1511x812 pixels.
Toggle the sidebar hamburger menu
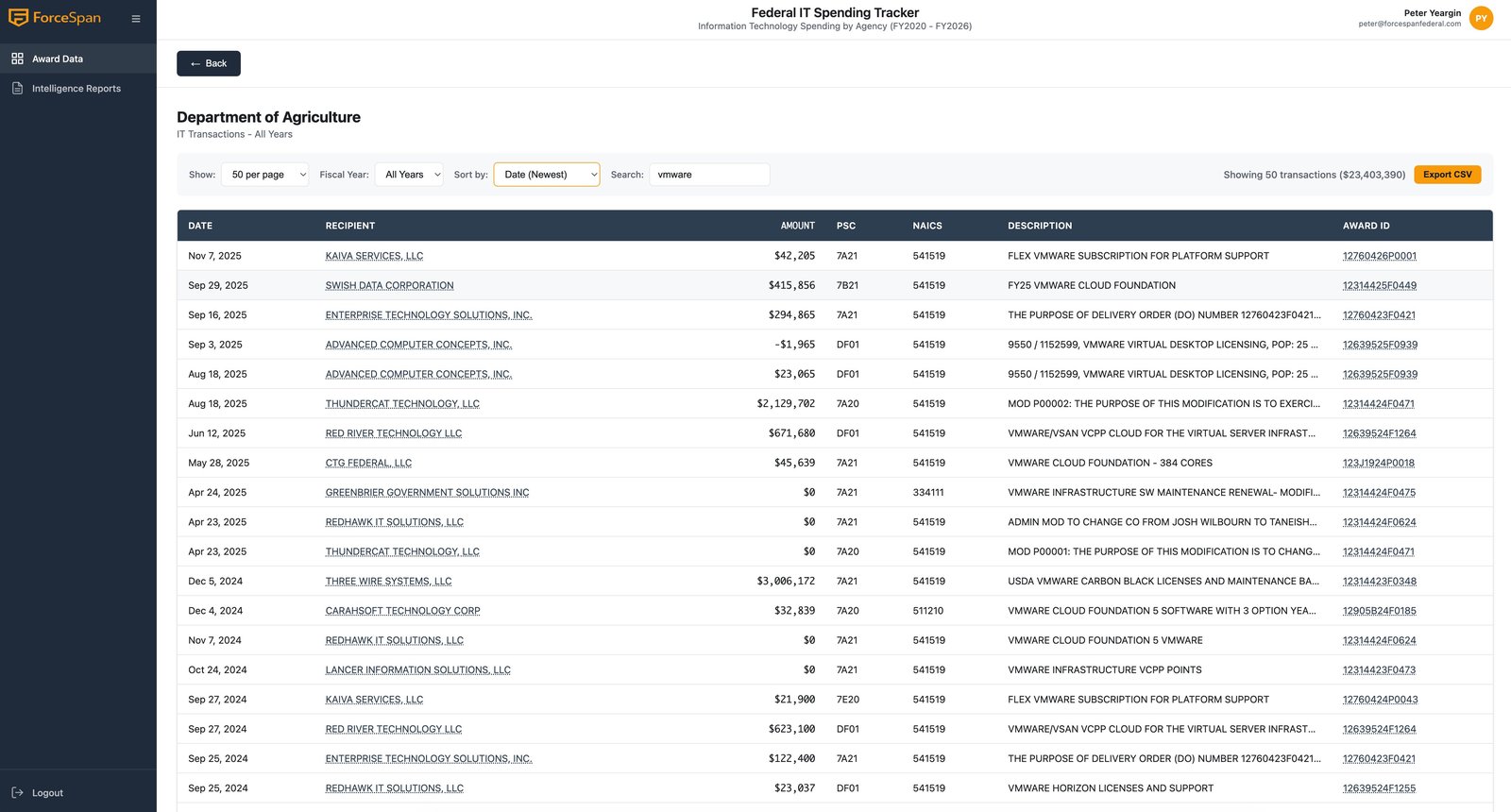[x=136, y=19]
